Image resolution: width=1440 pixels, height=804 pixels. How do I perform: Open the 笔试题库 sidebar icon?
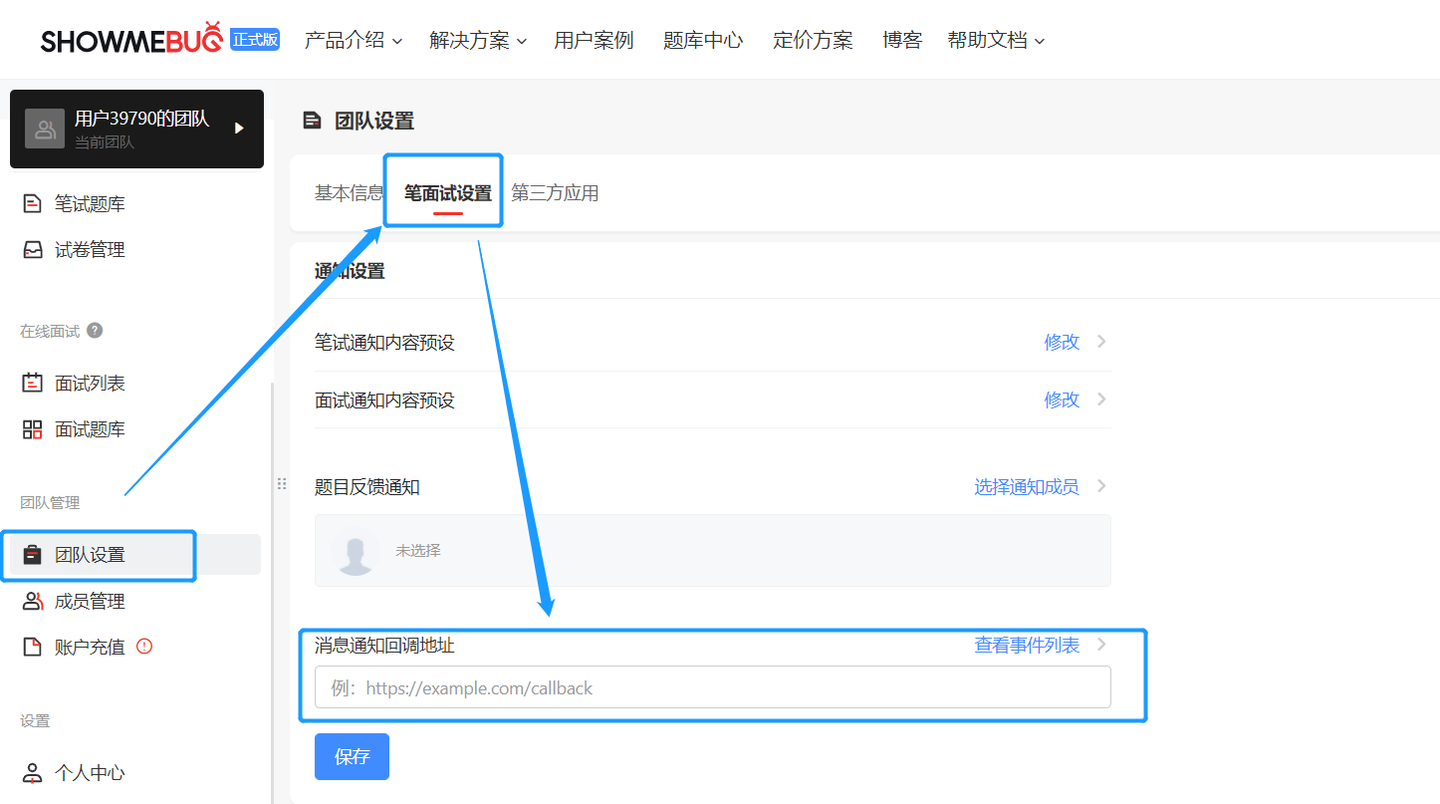click(33, 202)
